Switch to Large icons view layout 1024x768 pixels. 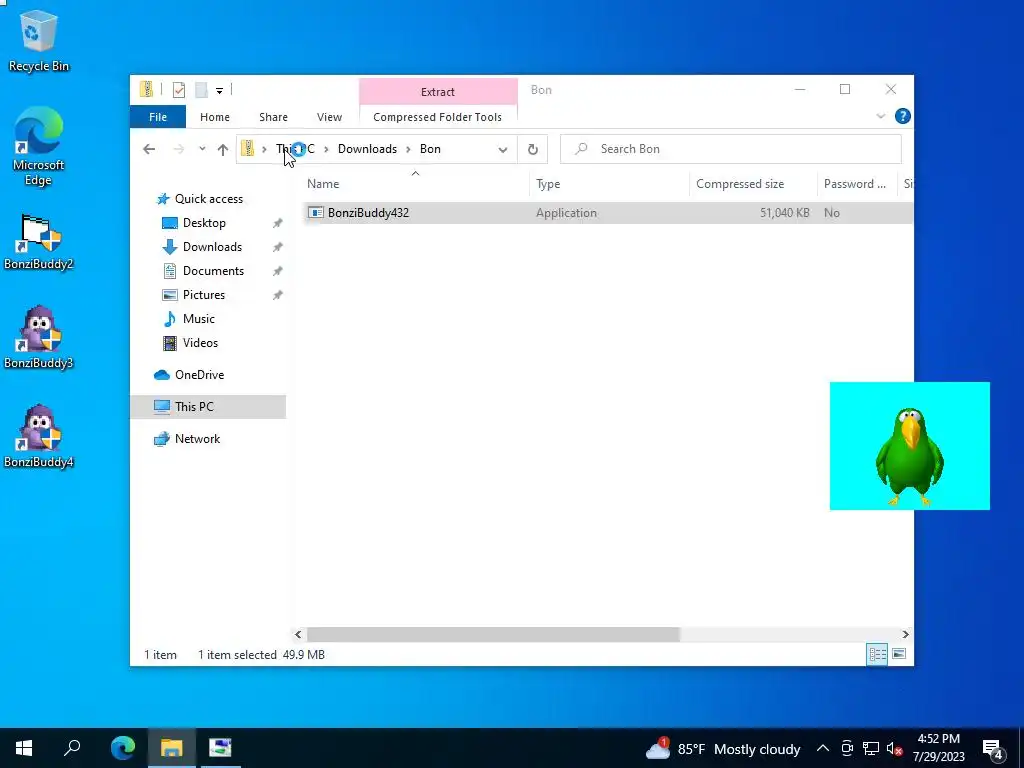click(x=899, y=654)
